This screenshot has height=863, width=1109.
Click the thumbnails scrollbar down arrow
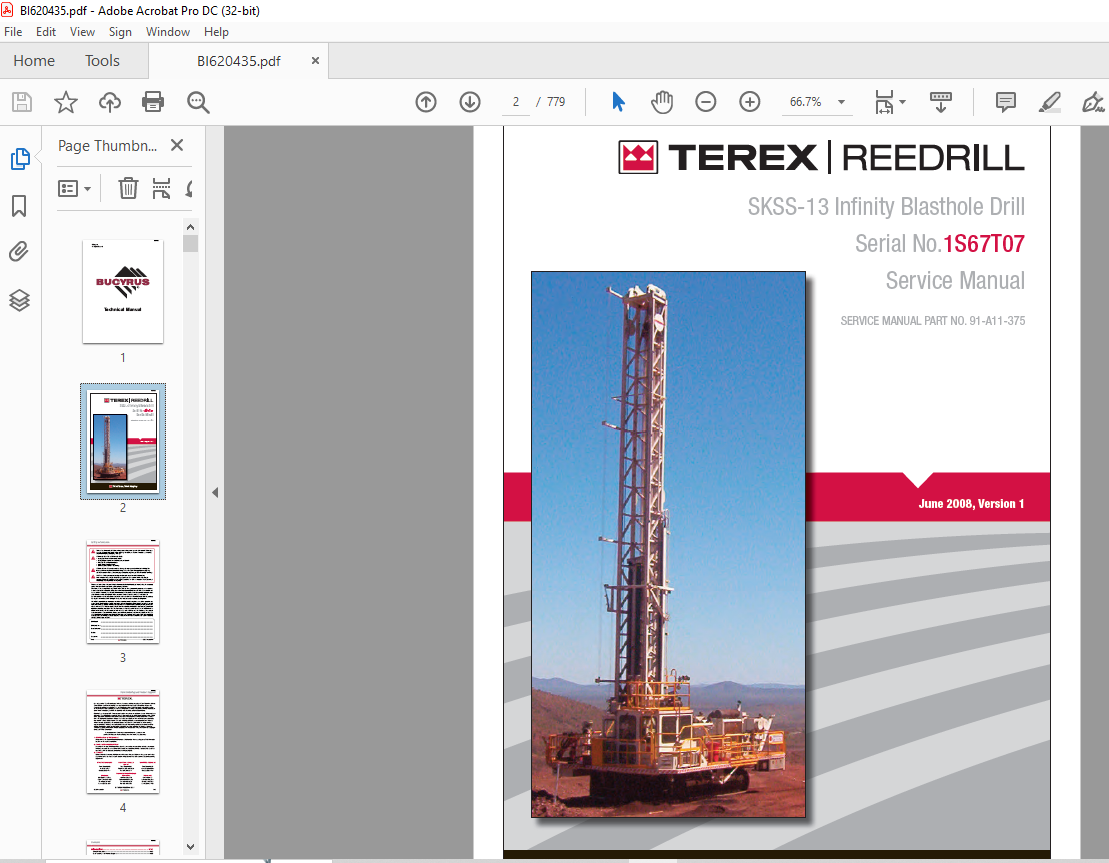[x=190, y=847]
